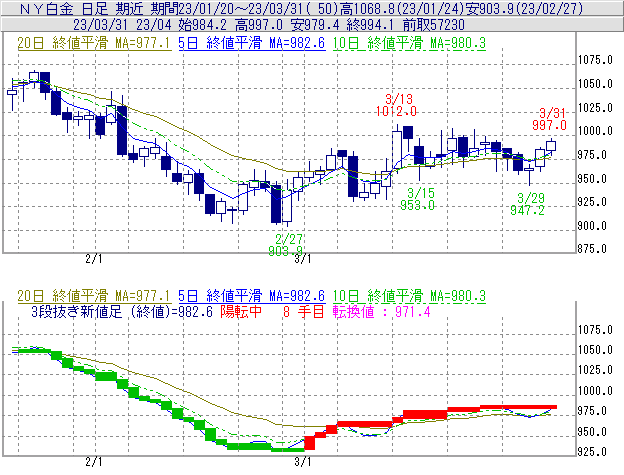Select the 10日 MA=980.3 legend in top chart
The width and height of the screenshot is (624, 475).
(409, 43)
